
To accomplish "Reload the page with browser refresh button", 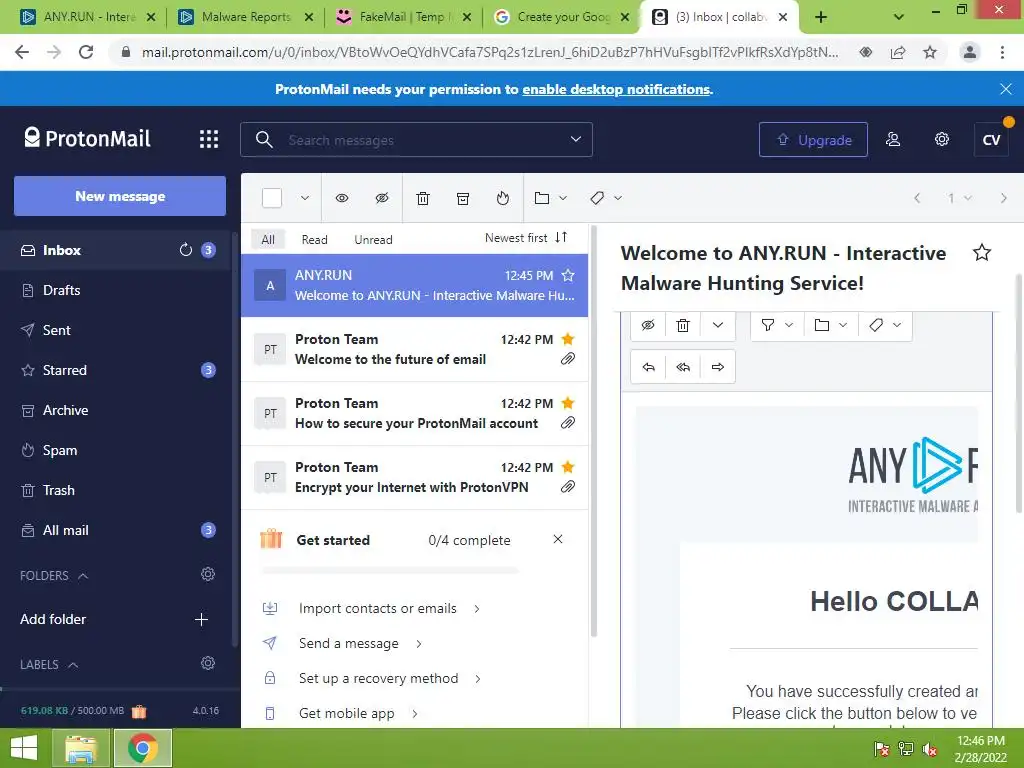I will (x=86, y=52).
